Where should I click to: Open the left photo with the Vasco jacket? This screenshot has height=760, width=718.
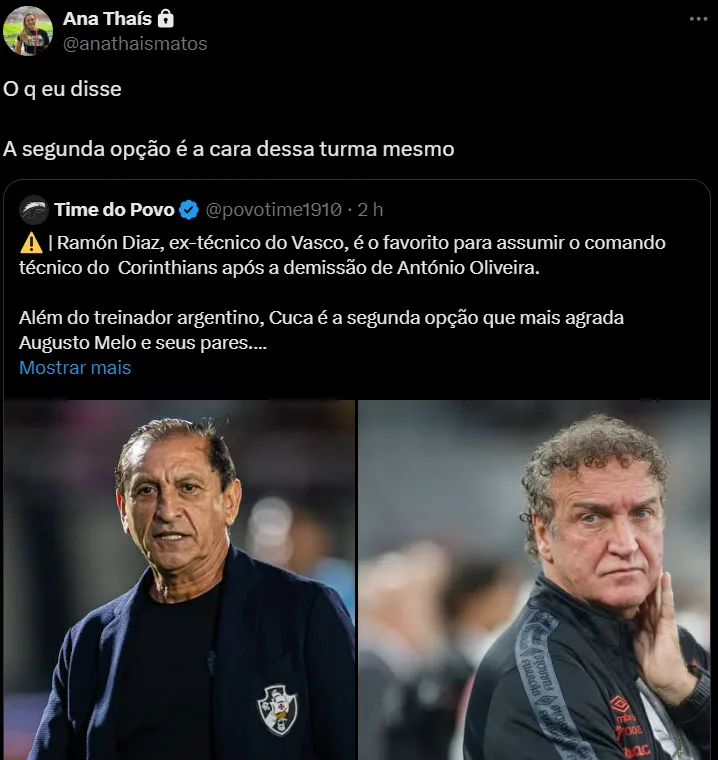click(x=180, y=580)
